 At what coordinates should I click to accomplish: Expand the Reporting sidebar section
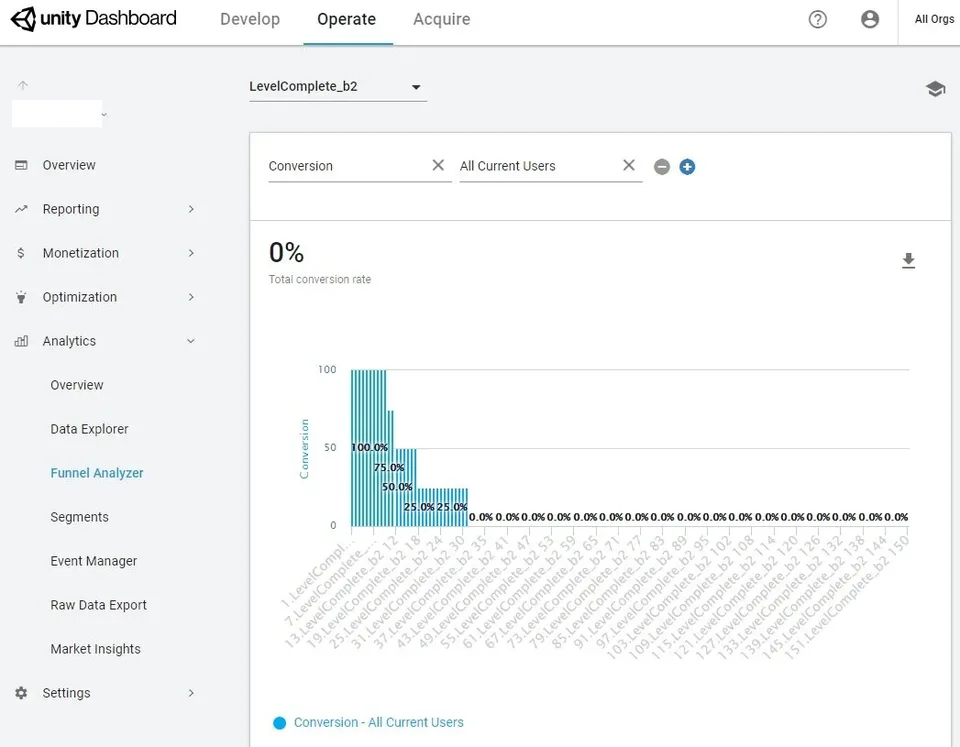click(x=105, y=209)
